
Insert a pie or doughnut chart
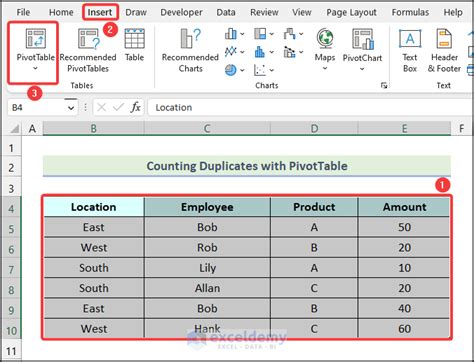pyautogui.click(x=231, y=70)
